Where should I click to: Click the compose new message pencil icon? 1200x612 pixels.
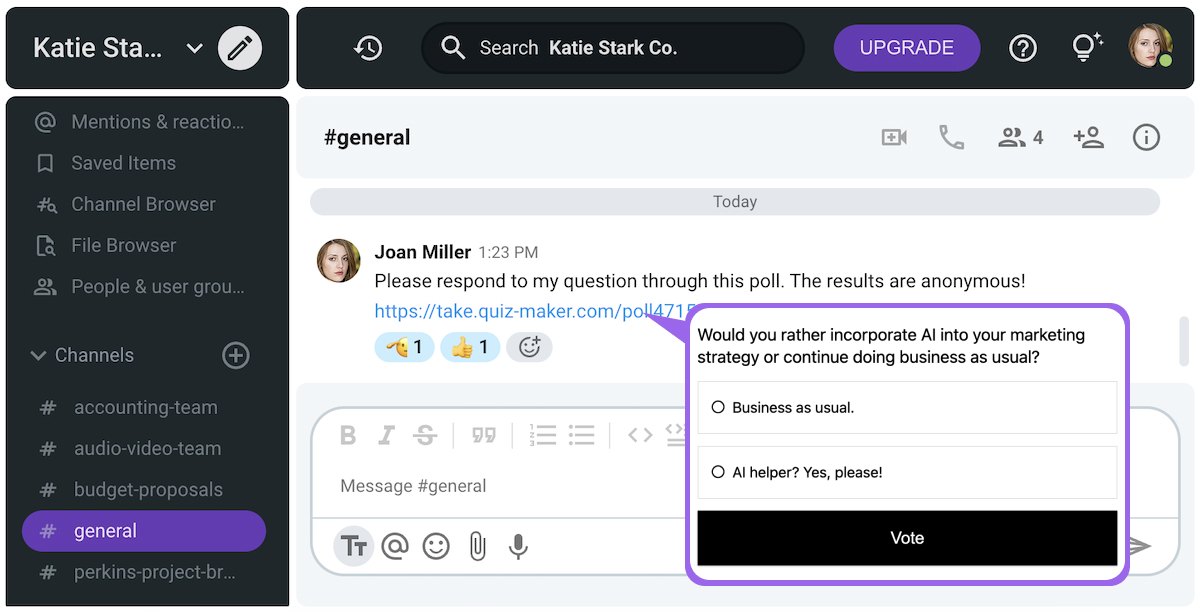(x=240, y=48)
